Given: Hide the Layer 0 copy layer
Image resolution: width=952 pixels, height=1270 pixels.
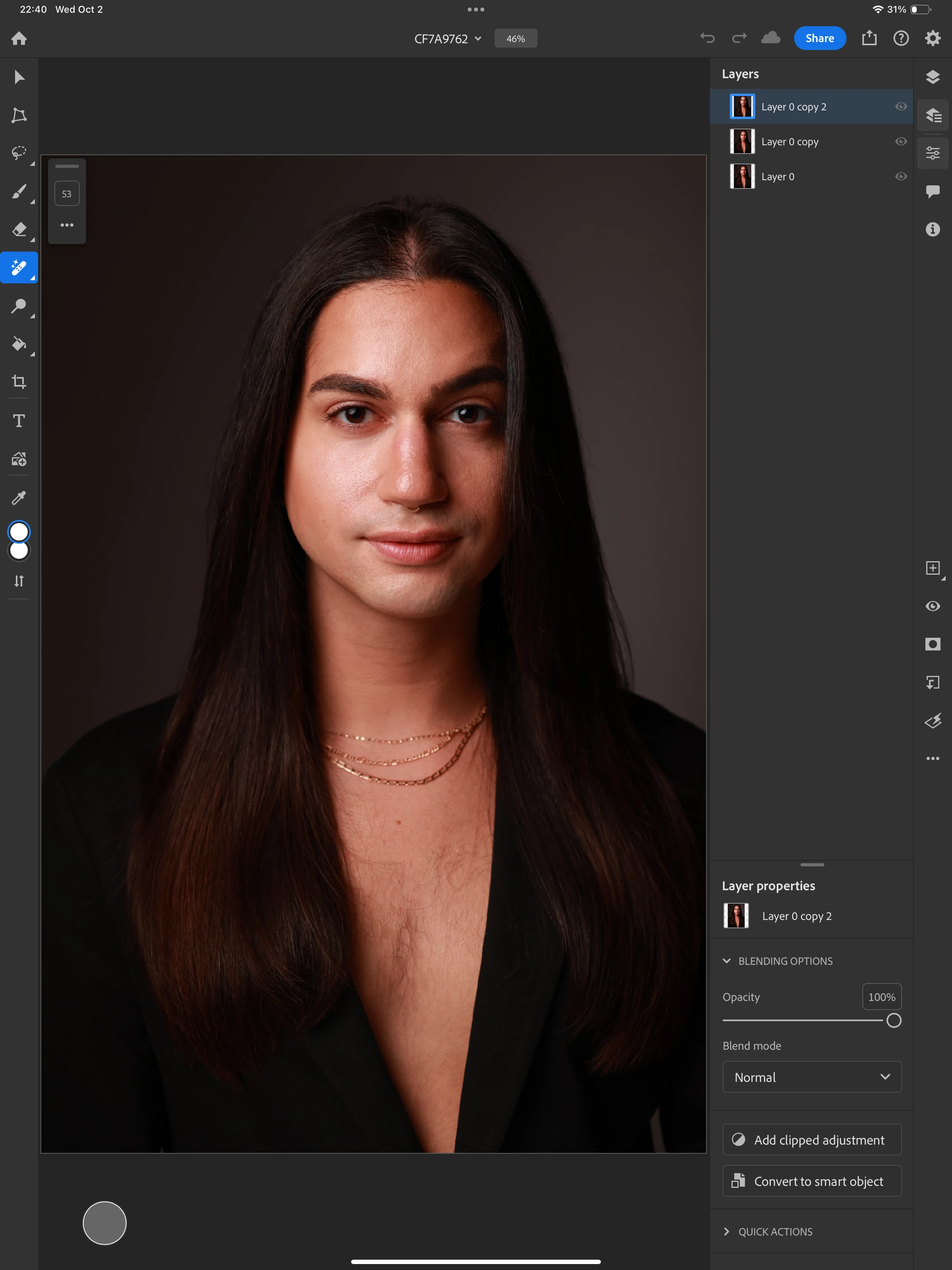Looking at the screenshot, I should tap(901, 141).
